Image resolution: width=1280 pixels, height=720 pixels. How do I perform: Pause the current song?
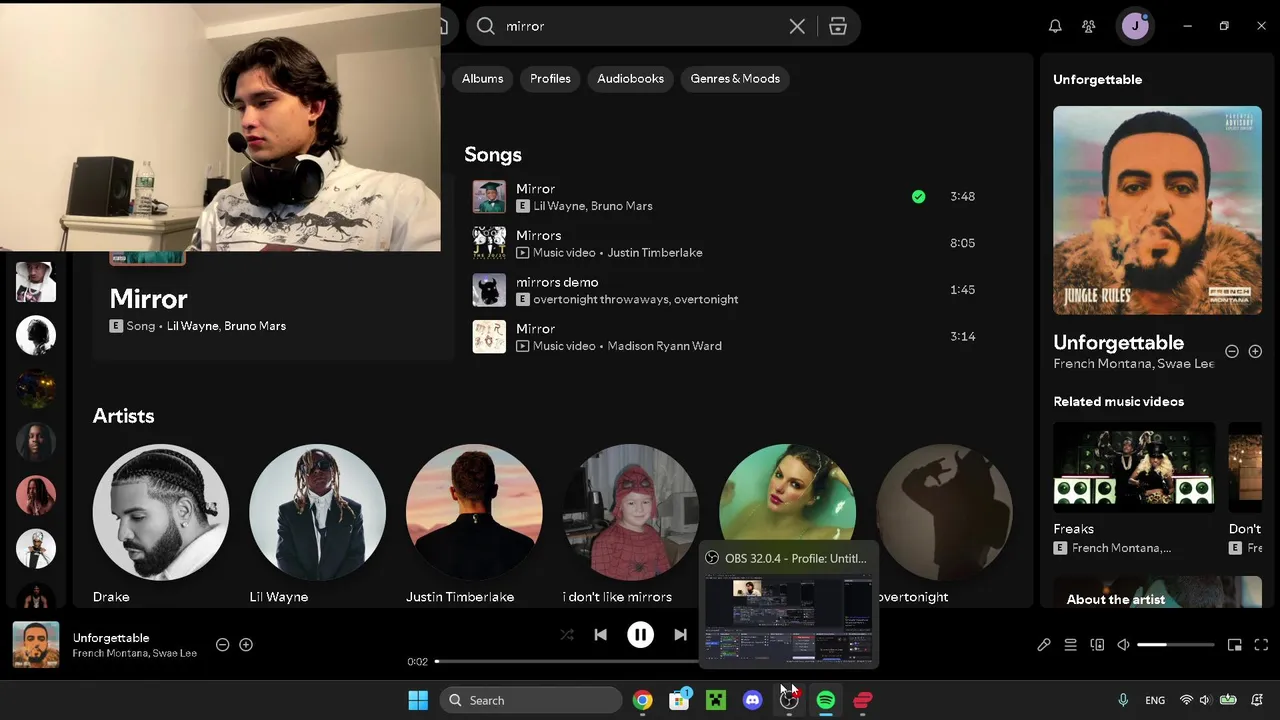(640, 635)
